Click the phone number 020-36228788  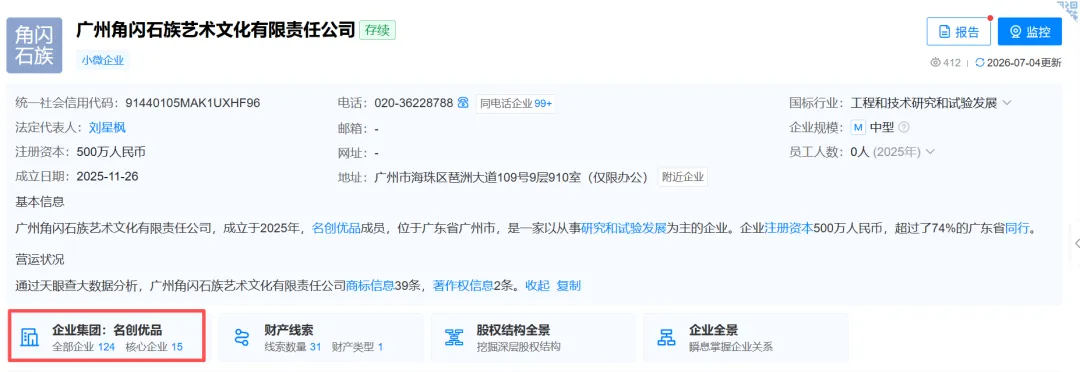pyautogui.click(x=414, y=103)
